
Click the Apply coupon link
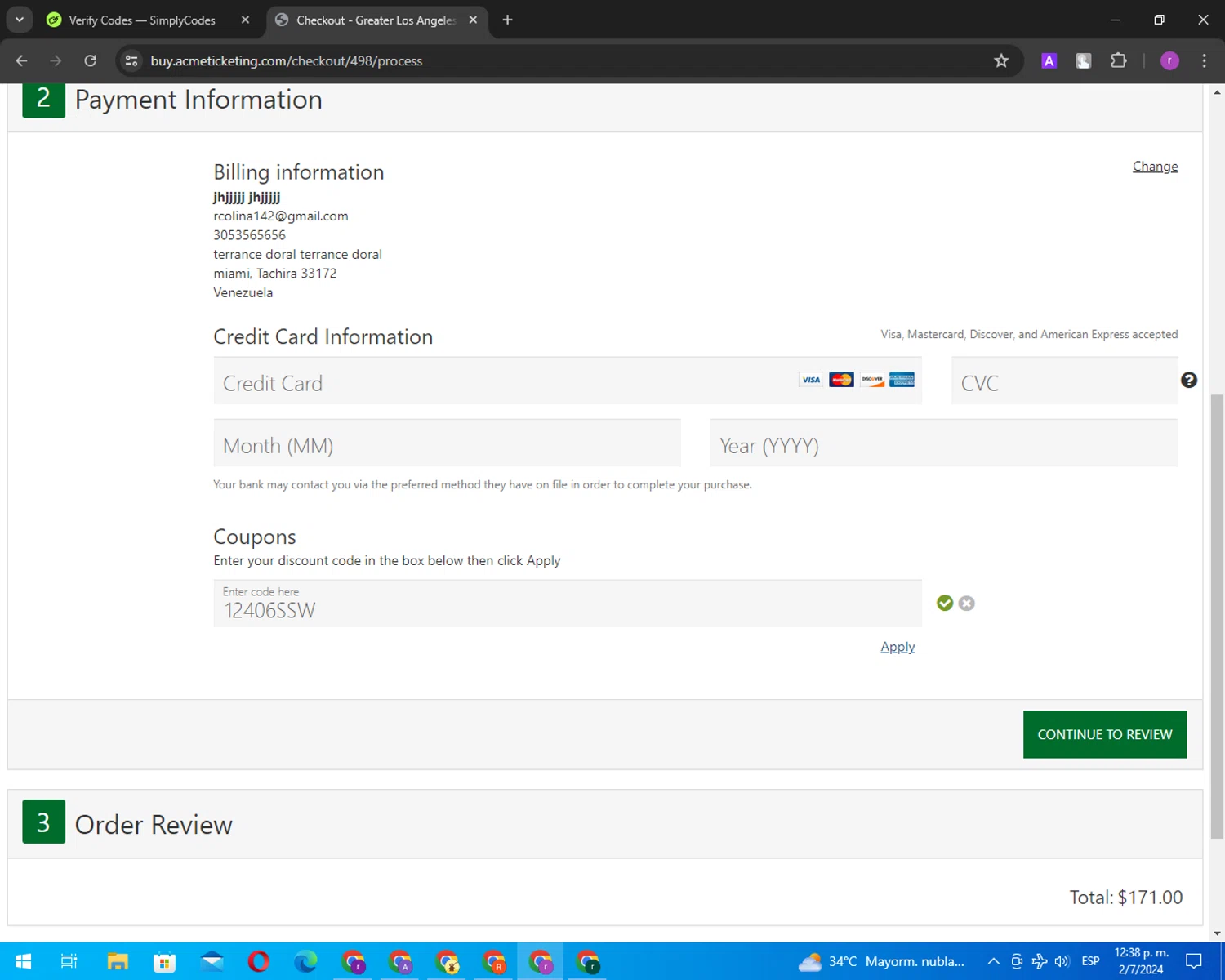click(898, 647)
